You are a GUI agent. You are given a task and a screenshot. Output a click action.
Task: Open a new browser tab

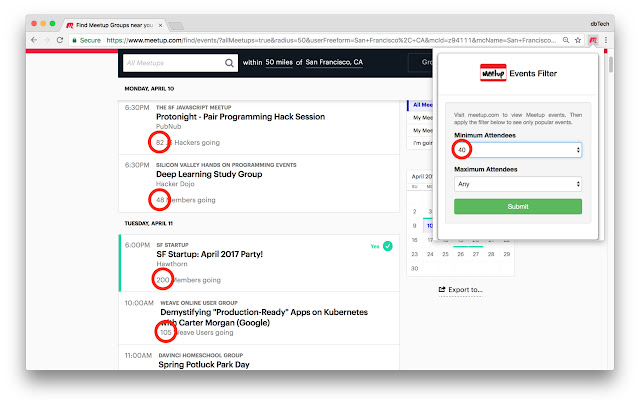point(176,26)
